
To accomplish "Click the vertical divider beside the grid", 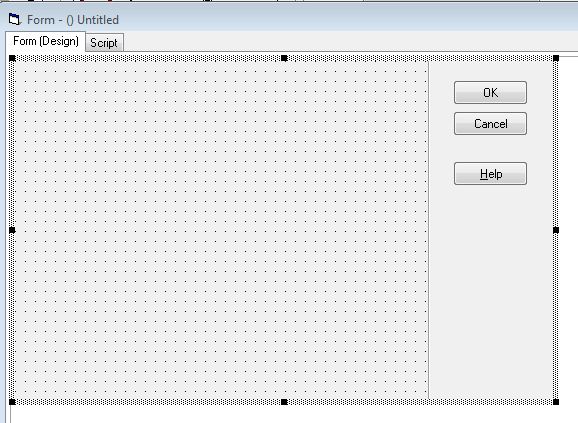I will 428,230.
